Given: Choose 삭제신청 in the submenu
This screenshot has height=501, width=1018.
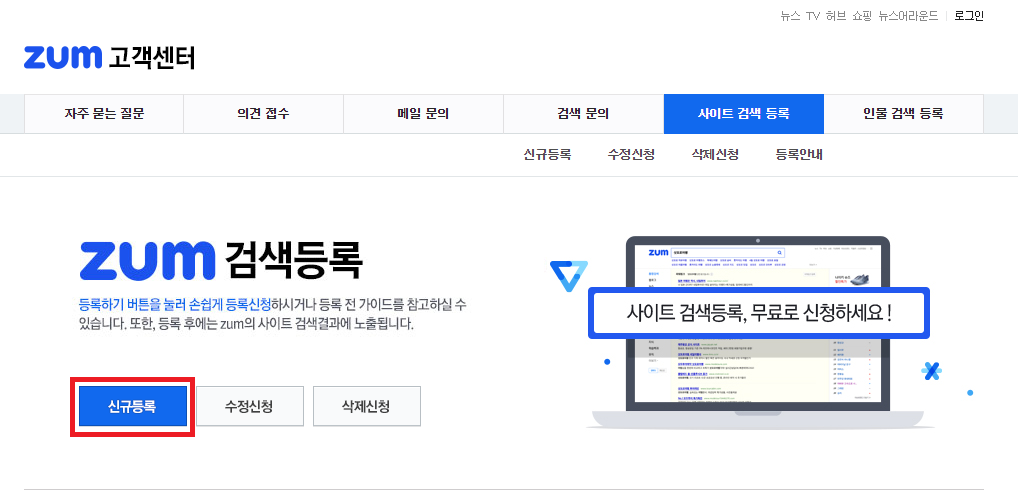Looking at the screenshot, I should 715,154.
